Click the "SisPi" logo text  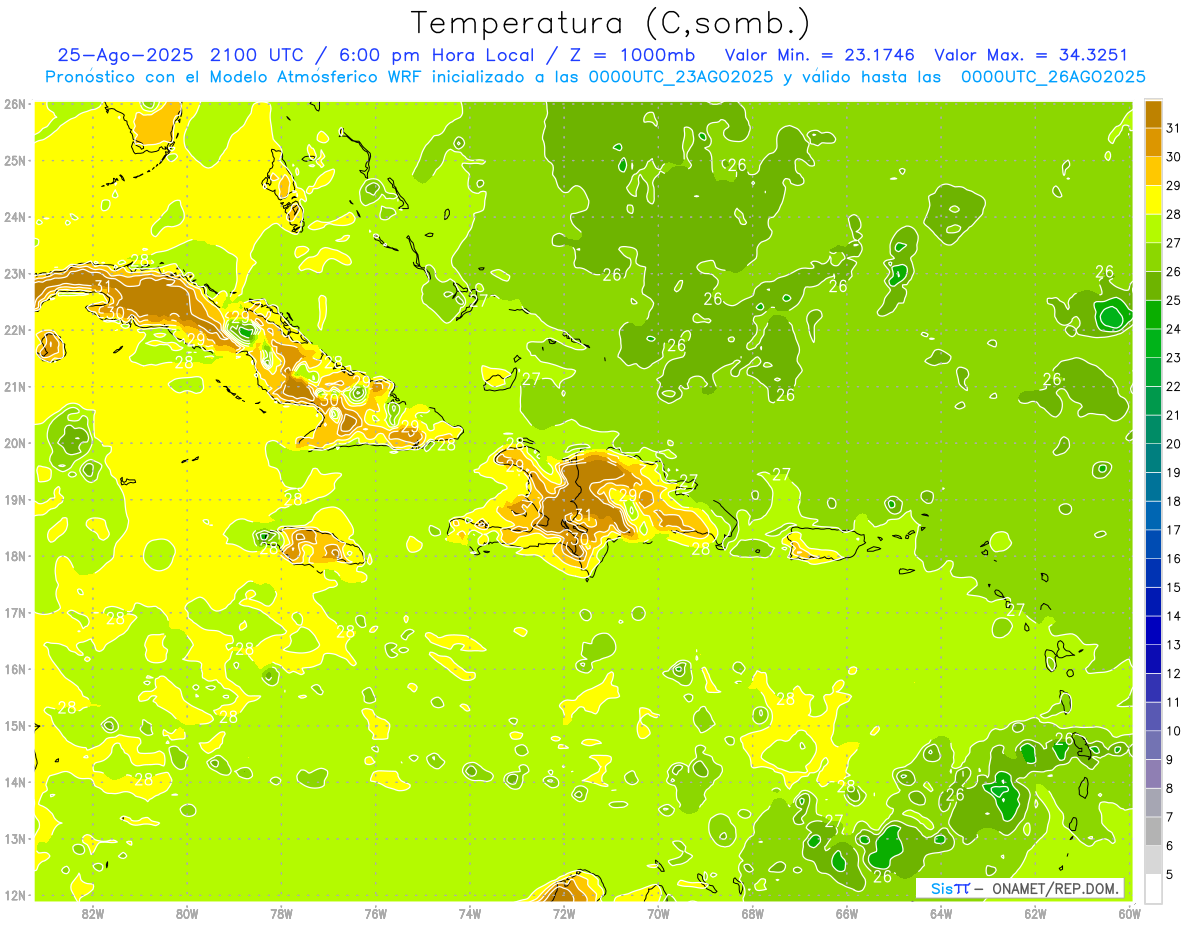pos(950,888)
